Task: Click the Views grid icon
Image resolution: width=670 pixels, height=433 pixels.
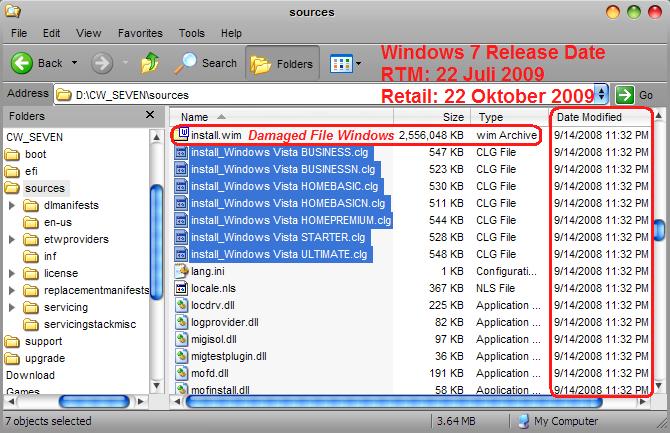Action: [x=341, y=64]
